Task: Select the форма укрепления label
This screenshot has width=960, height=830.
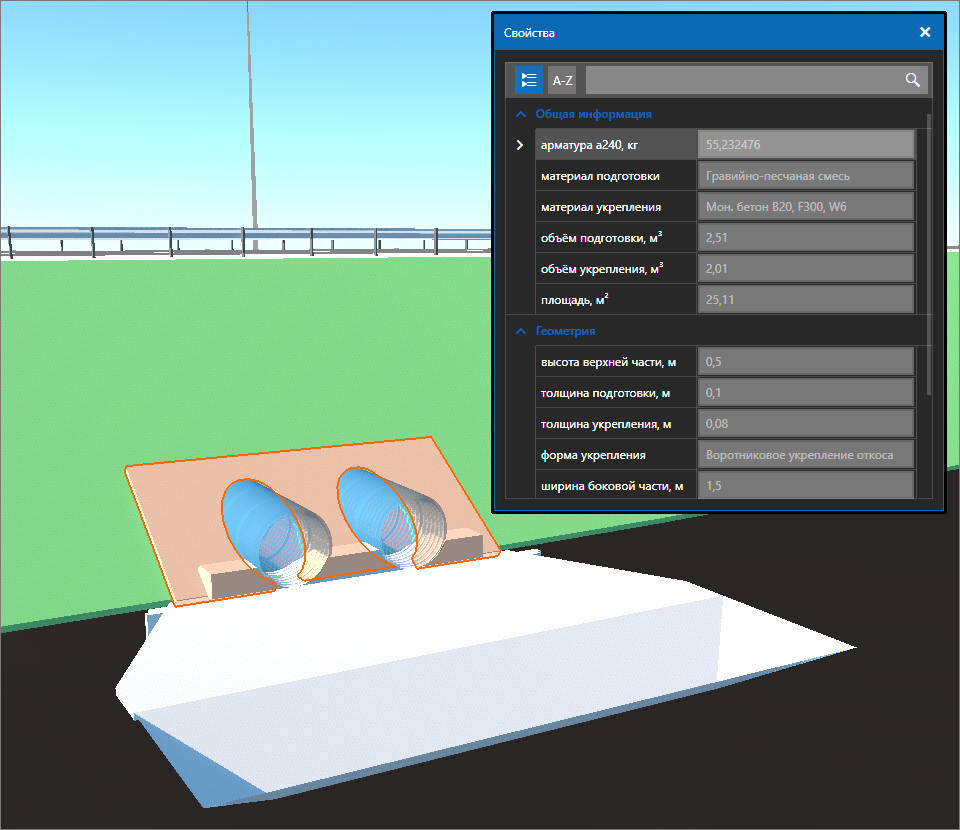Action: tap(593, 455)
